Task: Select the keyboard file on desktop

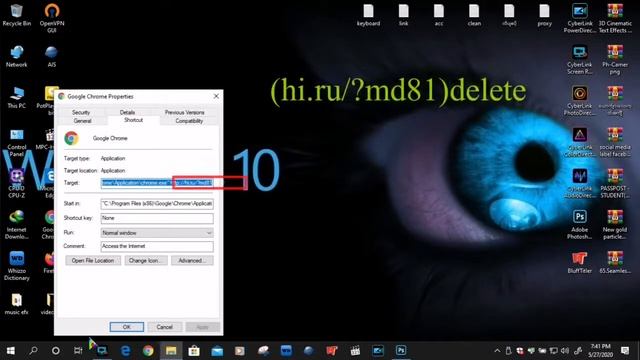Action: [368, 16]
